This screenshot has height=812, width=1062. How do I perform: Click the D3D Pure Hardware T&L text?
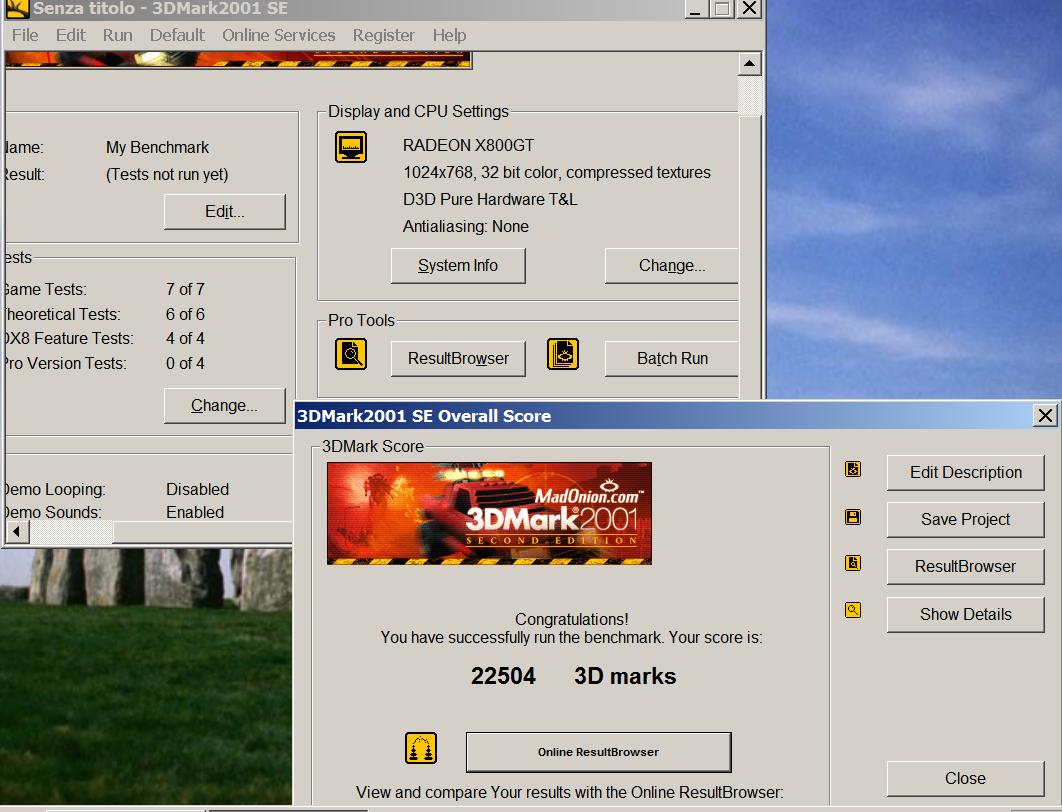point(490,199)
